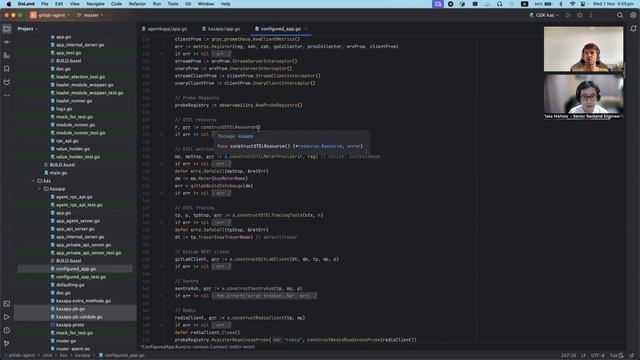The image size is (640, 360).
Task: Open the GDK kas run configuration dropdown
Action: [544, 15]
